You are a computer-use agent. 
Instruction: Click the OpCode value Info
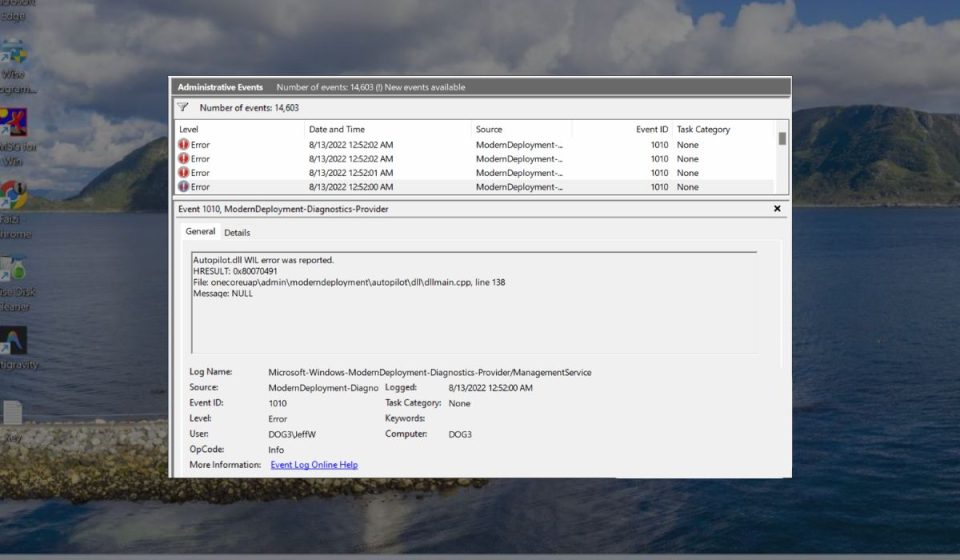click(x=276, y=450)
